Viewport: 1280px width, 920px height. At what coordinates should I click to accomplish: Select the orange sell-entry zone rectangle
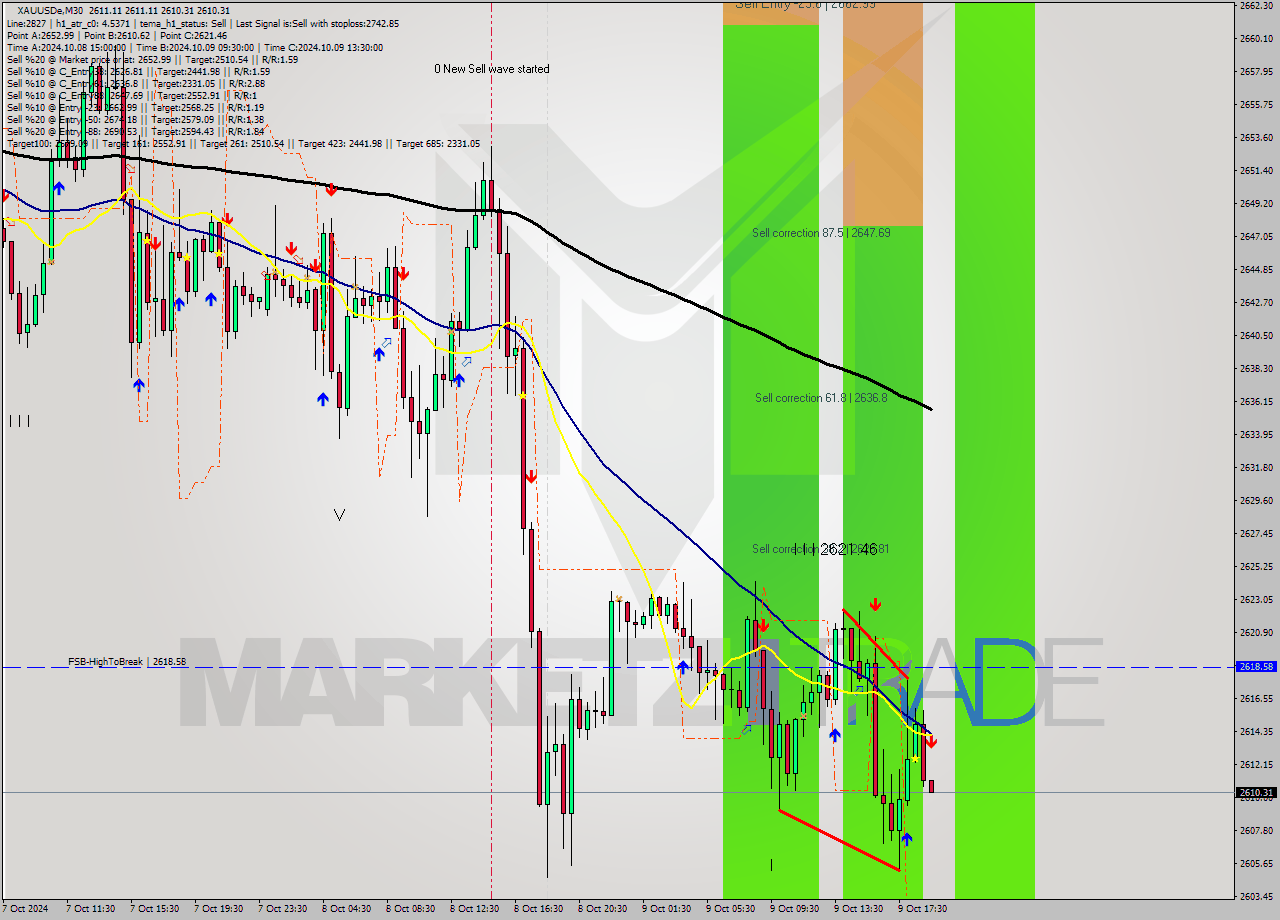coord(883,113)
